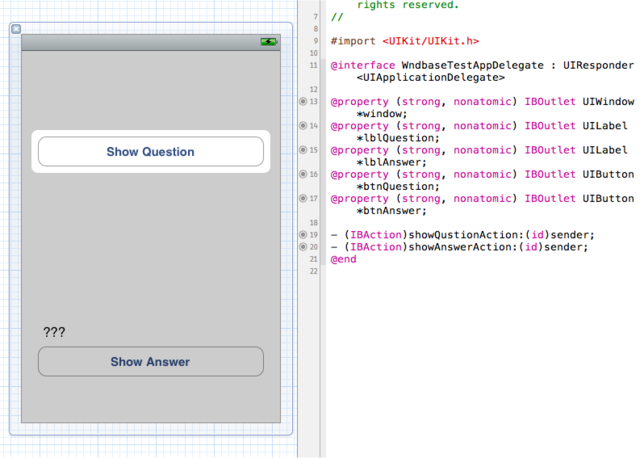Click connection circle for showAnswerAction line 20
Image resolution: width=640 pixels, height=458 pixels.
(303, 247)
